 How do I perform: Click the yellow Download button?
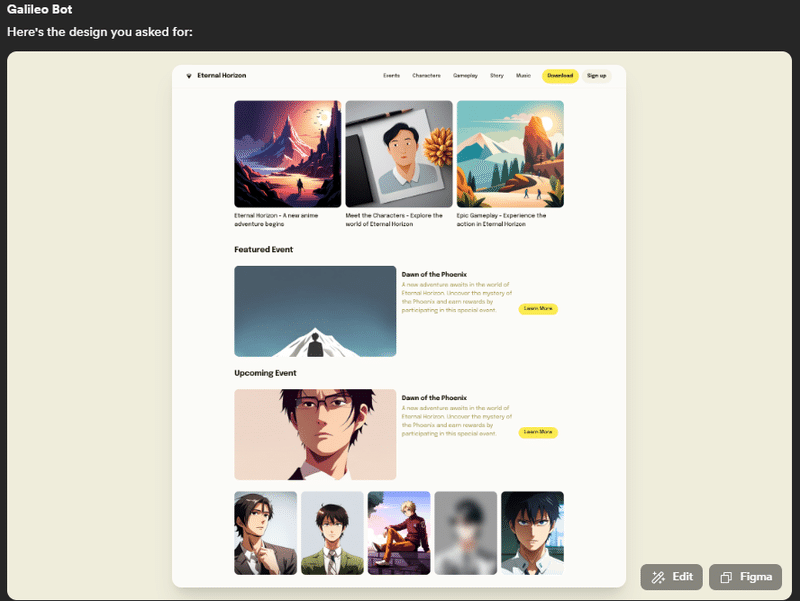coord(560,76)
